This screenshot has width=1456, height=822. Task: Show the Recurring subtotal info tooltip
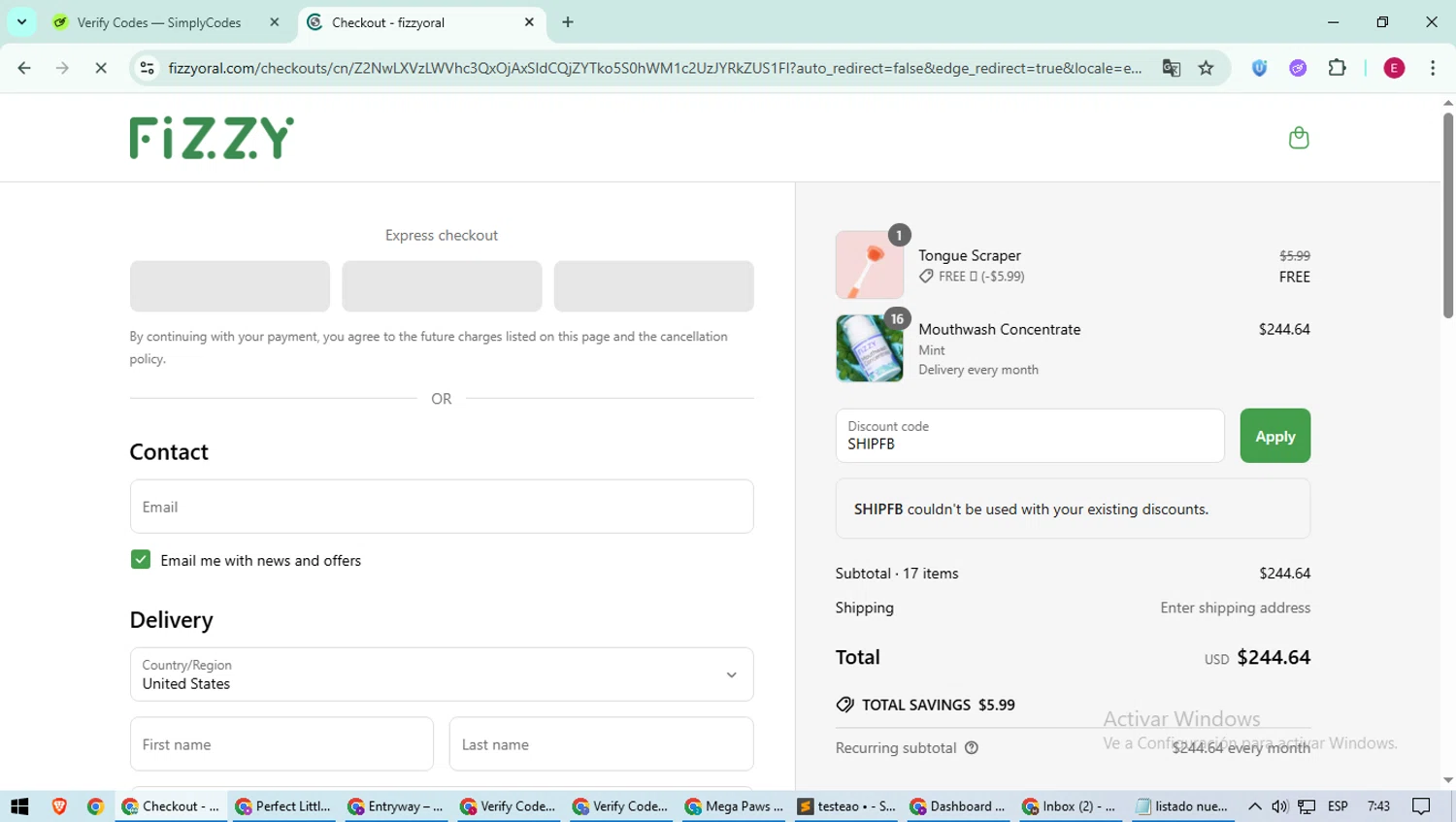972,748
